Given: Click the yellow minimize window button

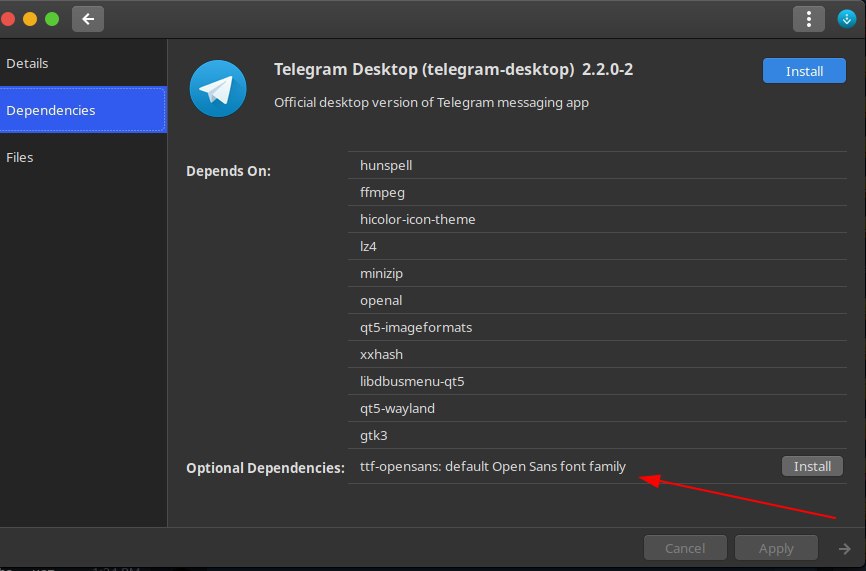Looking at the screenshot, I should [30, 19].
